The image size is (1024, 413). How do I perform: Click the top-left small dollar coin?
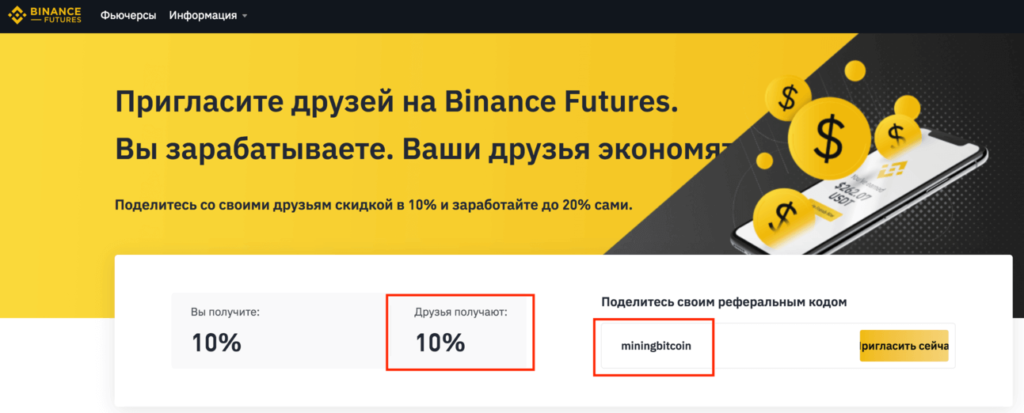pos(789,99)
